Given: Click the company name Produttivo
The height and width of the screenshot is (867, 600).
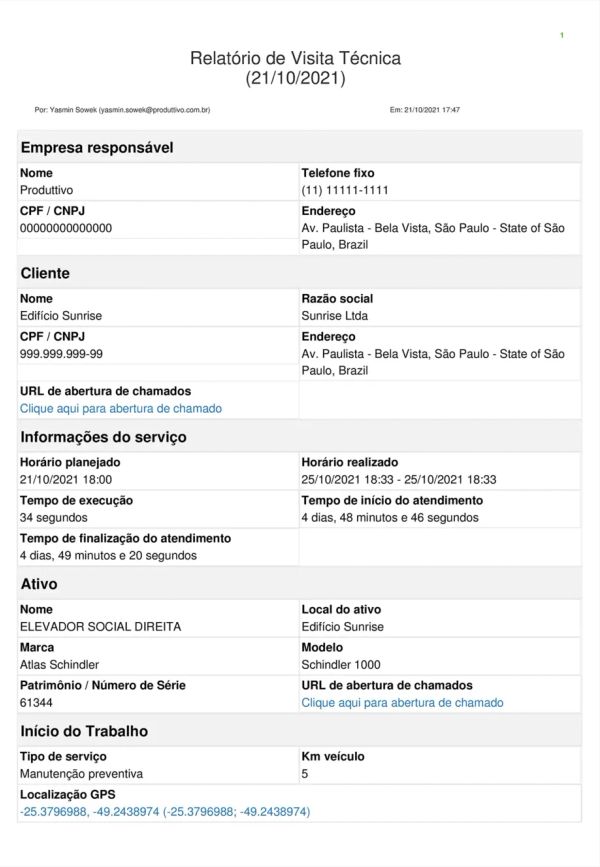Looking at the screenshot, I should (47, 190).
